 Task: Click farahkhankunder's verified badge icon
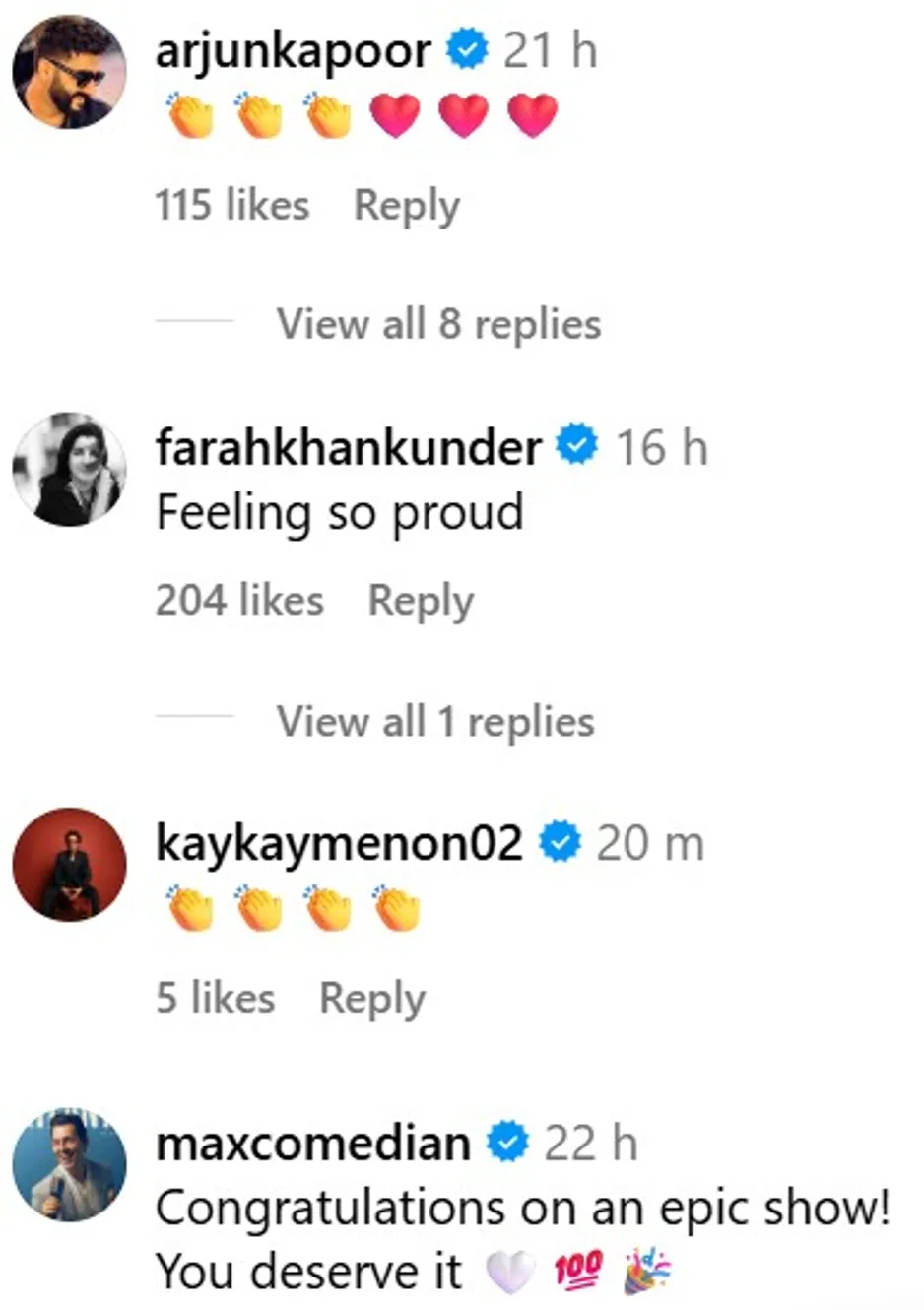[x=577, y=446]
